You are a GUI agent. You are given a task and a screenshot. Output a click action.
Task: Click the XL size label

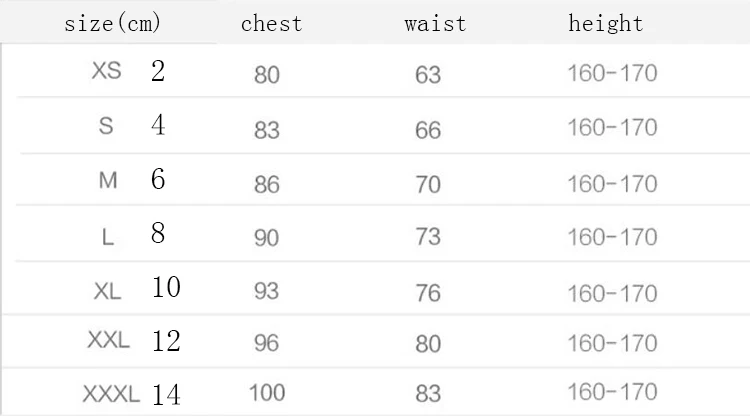pos(107,291)
